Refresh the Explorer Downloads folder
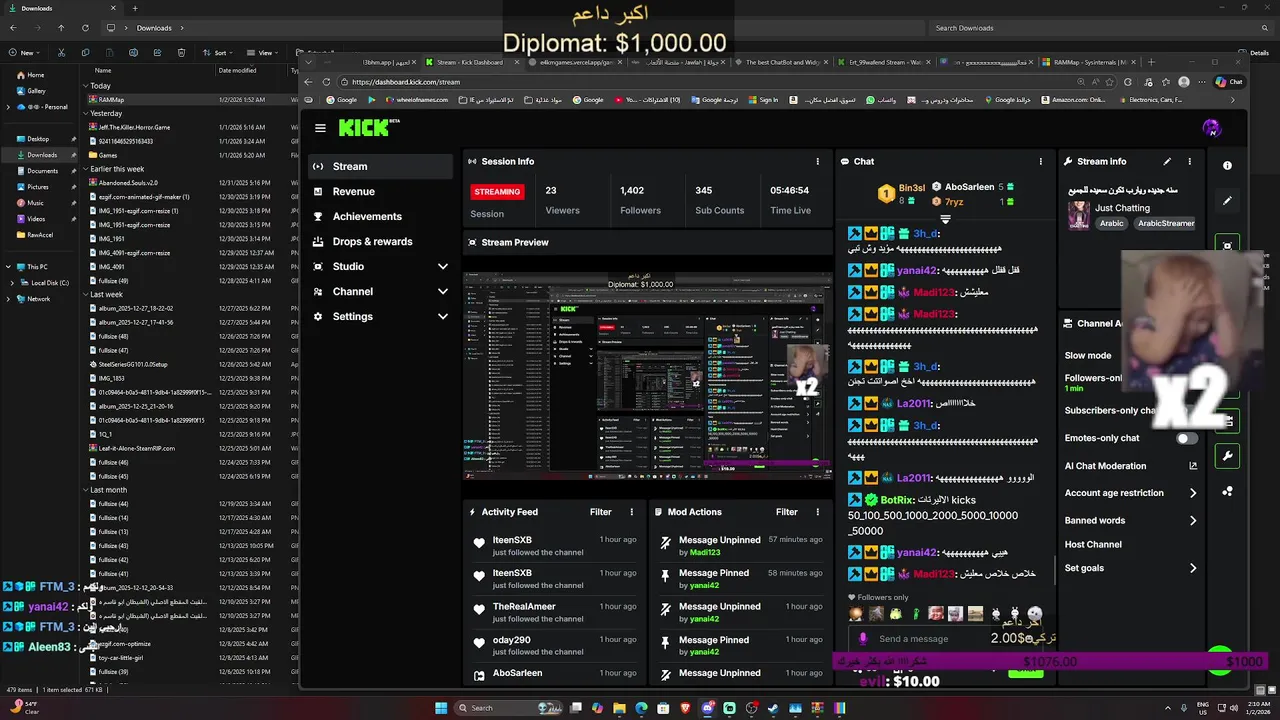This screenshot has width=1280, height=720. pyautogui.click(x=85, y=28)
